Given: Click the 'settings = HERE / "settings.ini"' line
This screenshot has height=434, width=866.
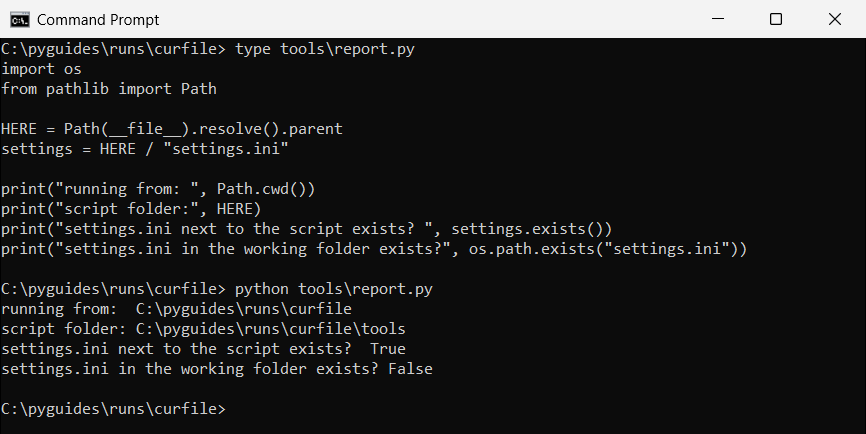Looking at the screenshot, I should [145, 149].
